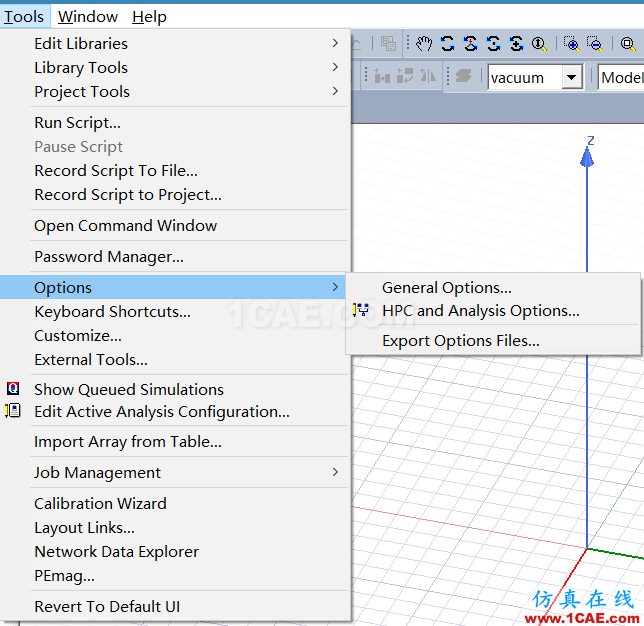Open the Tools menu
The height and width of the screenshot is (626, 644).
click(24, 17)
